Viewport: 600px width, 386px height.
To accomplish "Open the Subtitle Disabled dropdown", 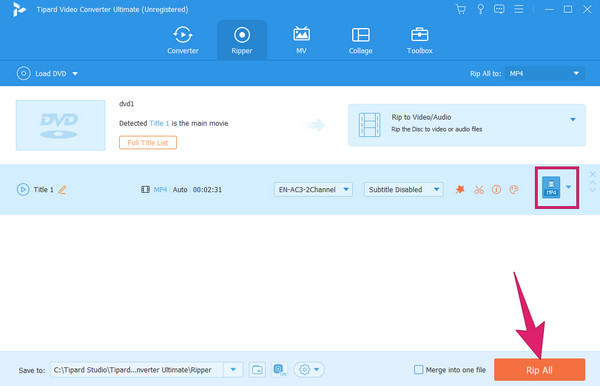I will click(x=403, y=189).
